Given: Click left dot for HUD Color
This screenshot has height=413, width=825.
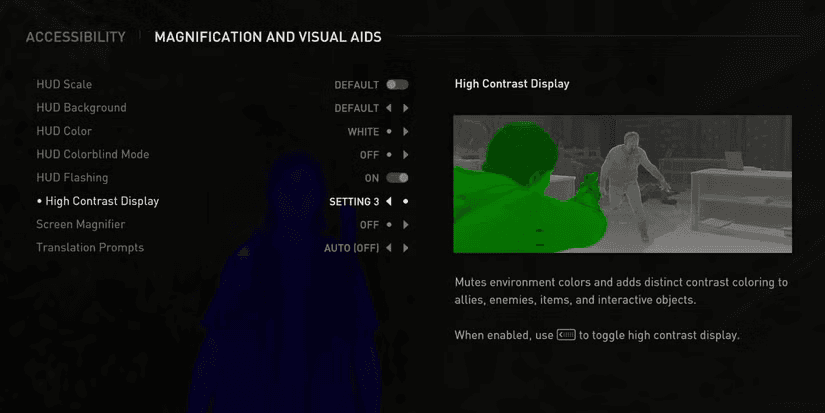Looking at the screenshot, I should click(389, 132).
